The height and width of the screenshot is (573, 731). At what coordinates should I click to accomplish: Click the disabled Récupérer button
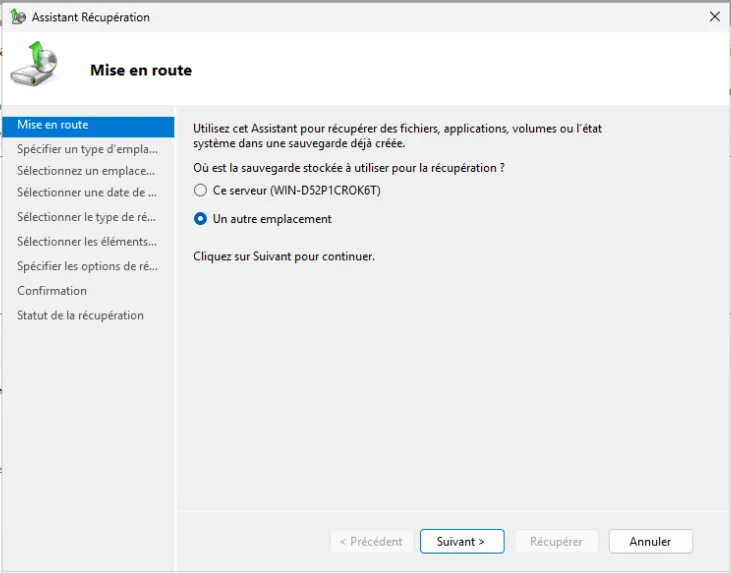point(556,541)
